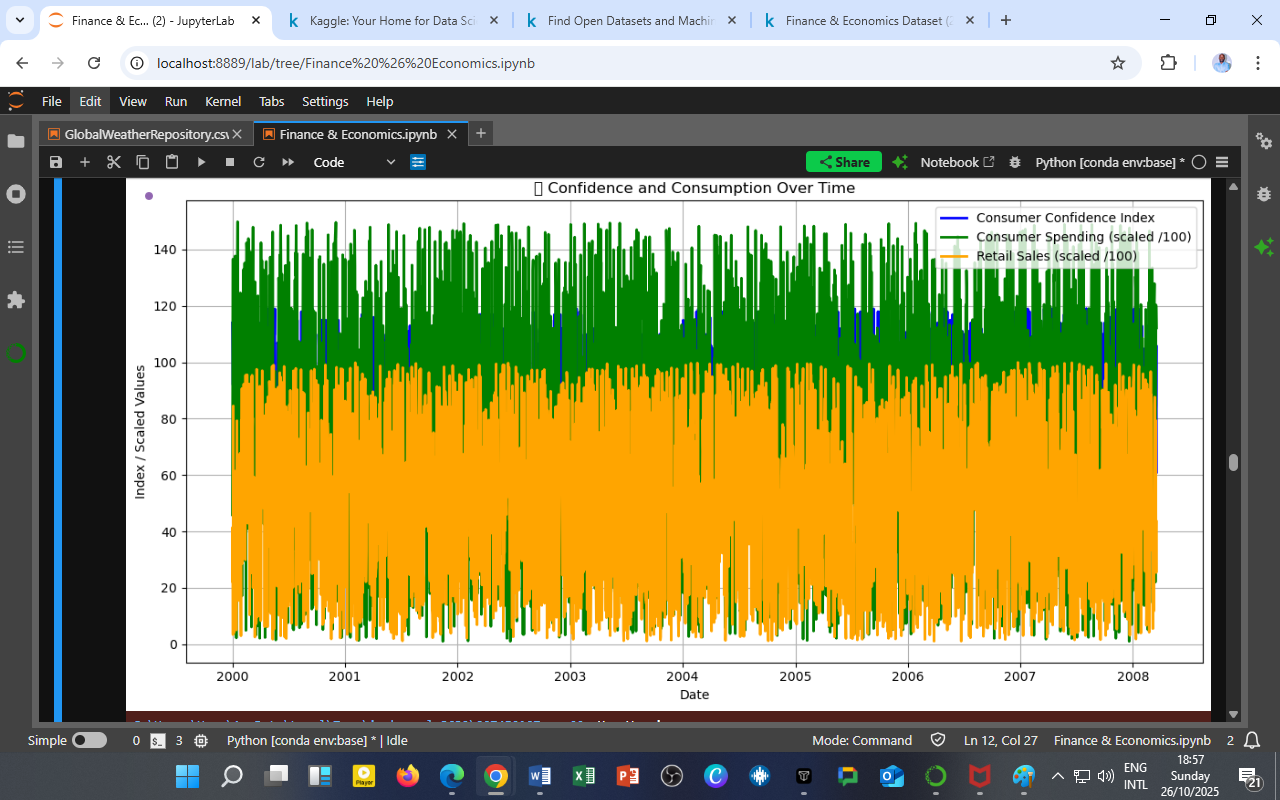Viewport: 1280px width, 800px height.
Task: Toggle the Property Inspector gears panel
Action: coord(1264,141)
